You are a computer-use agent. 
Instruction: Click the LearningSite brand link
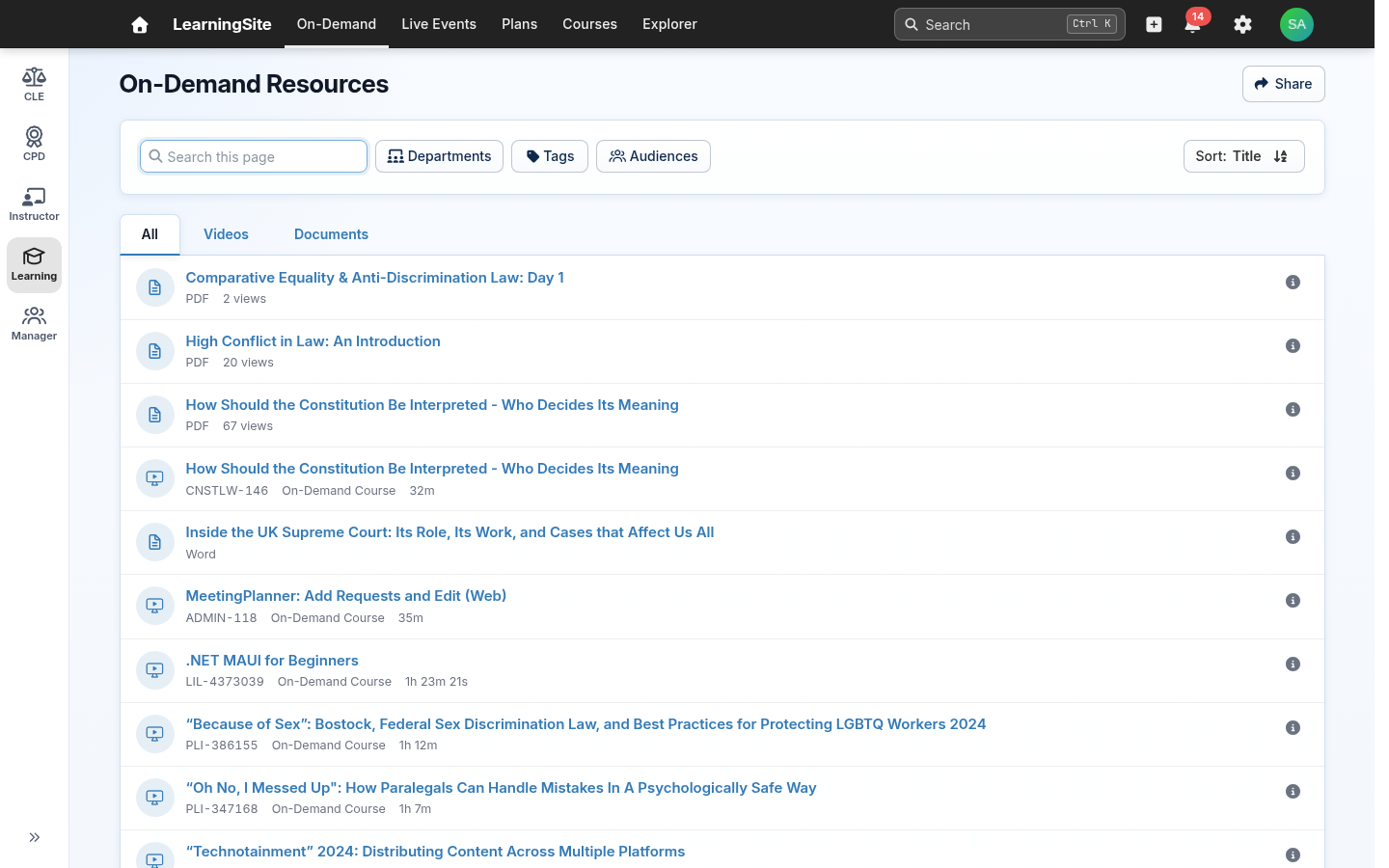(x=222, y=24)
